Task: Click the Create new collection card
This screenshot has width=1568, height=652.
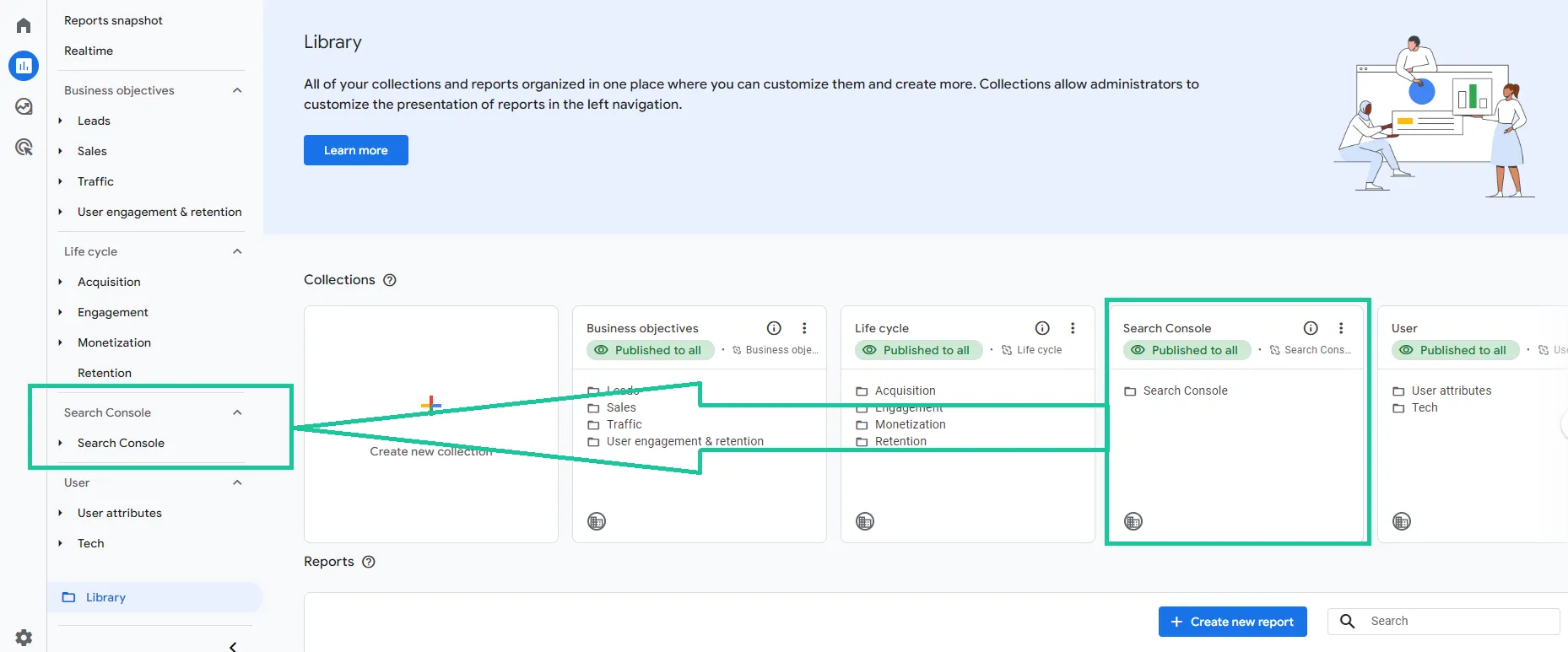Action: (431, 424)
